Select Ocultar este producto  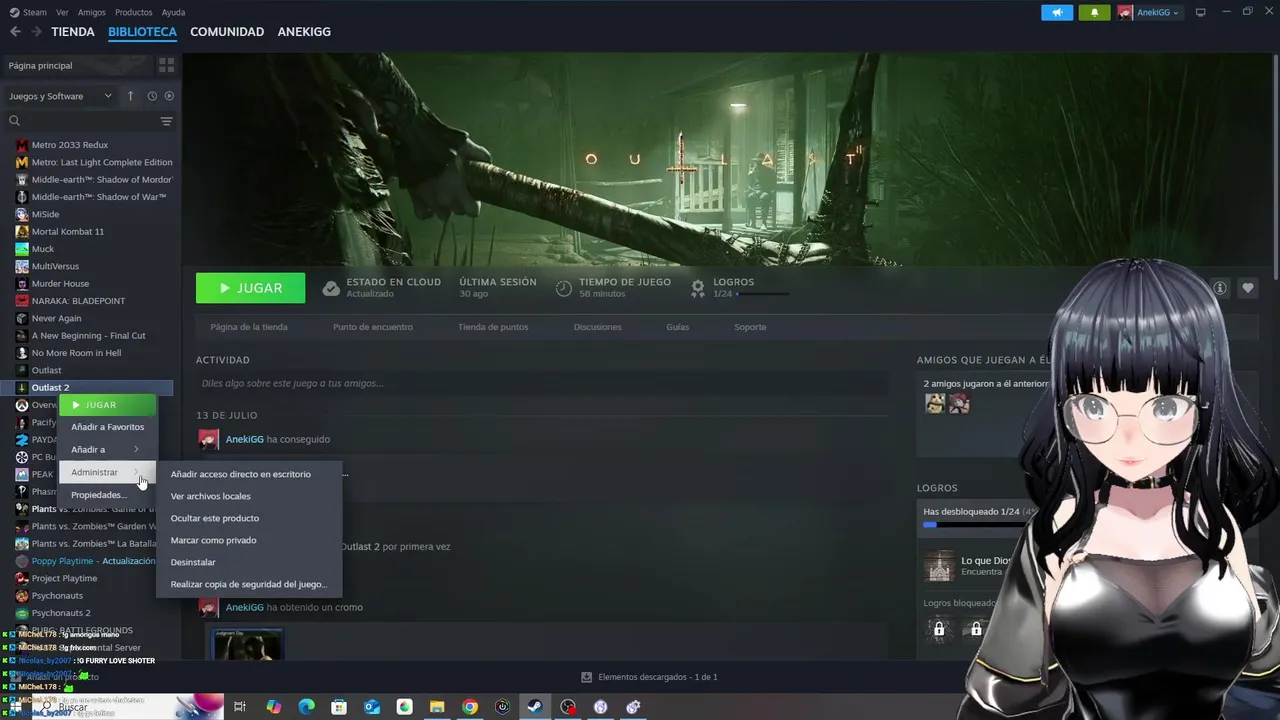(x=215, y=518)
